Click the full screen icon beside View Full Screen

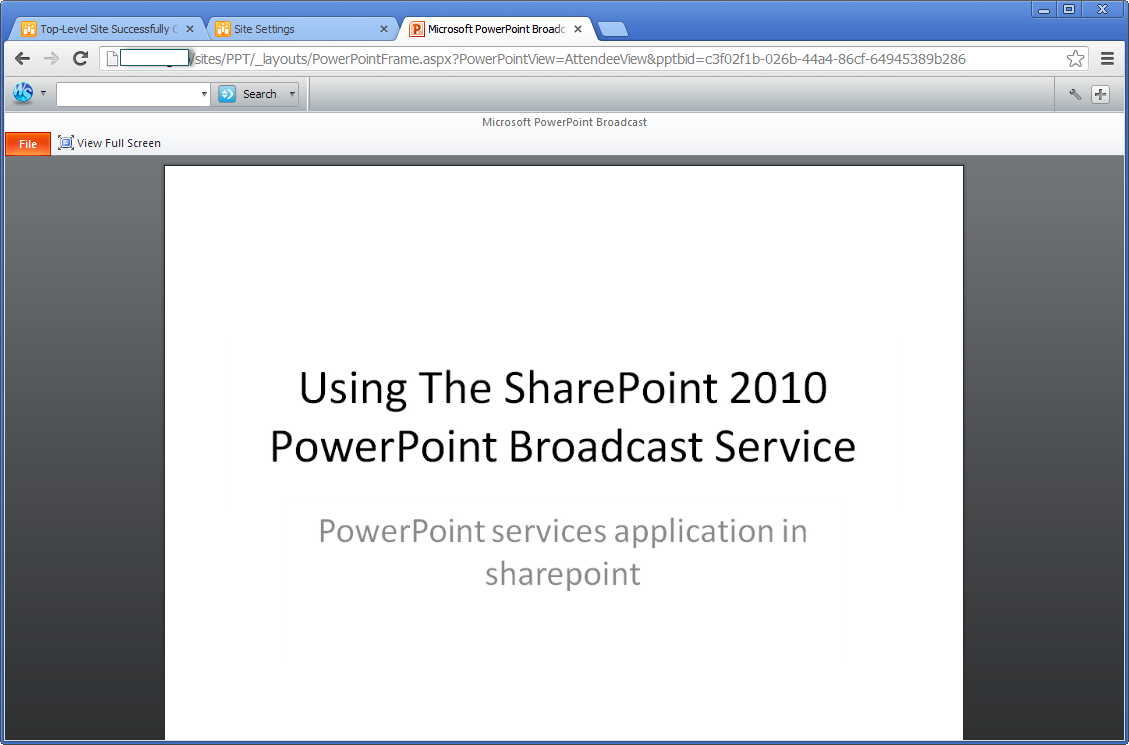tap(66, 143)
